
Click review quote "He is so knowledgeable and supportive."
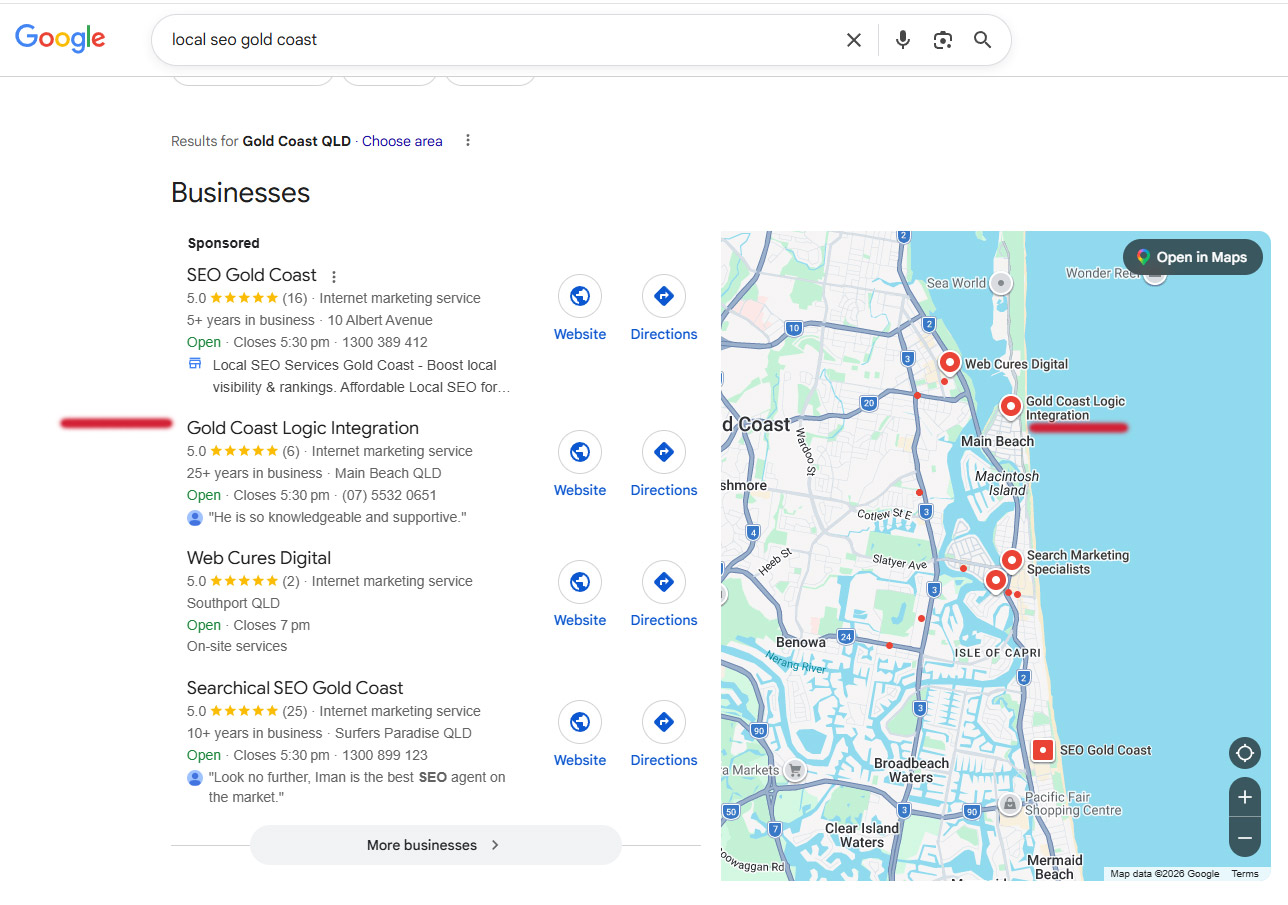pyautogui.click(x=337, y=517)
